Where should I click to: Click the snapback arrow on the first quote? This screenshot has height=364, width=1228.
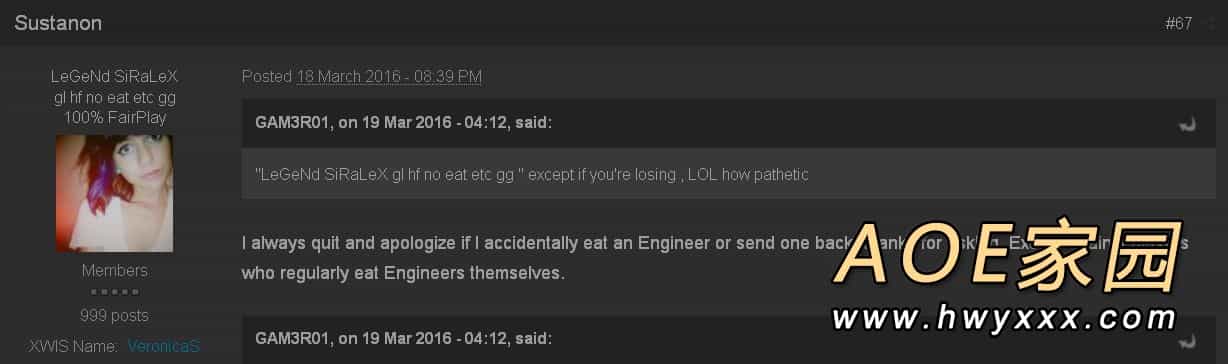(1188, 124)
